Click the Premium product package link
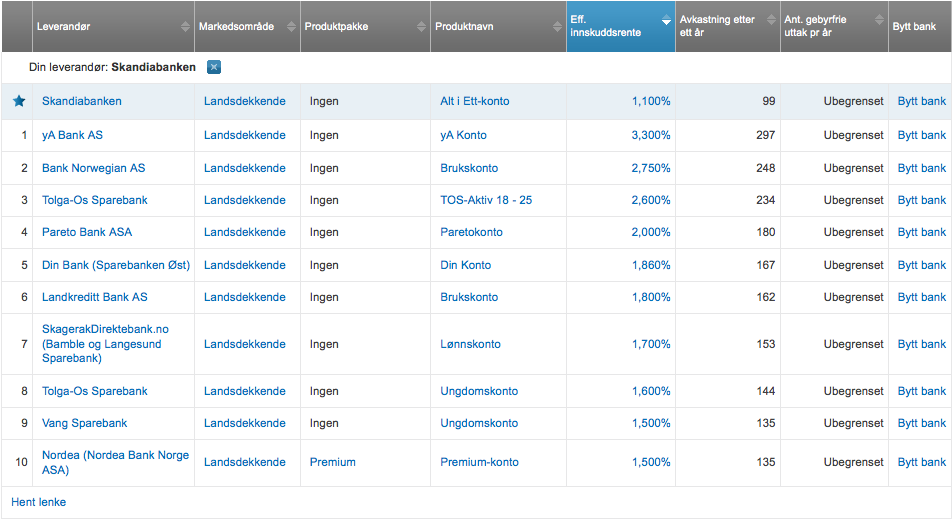952x519 pixels. [x=333, y=462]
